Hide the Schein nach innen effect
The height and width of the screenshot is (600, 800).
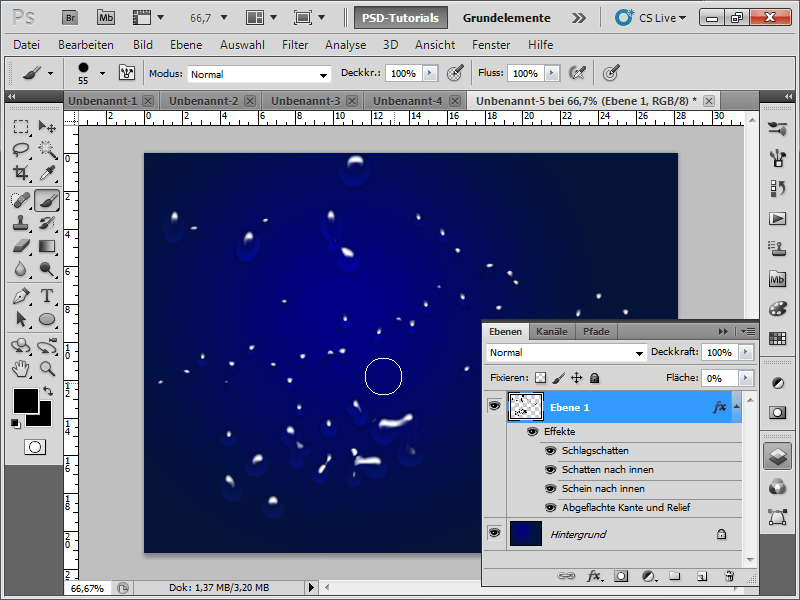(x=550, y=489)
